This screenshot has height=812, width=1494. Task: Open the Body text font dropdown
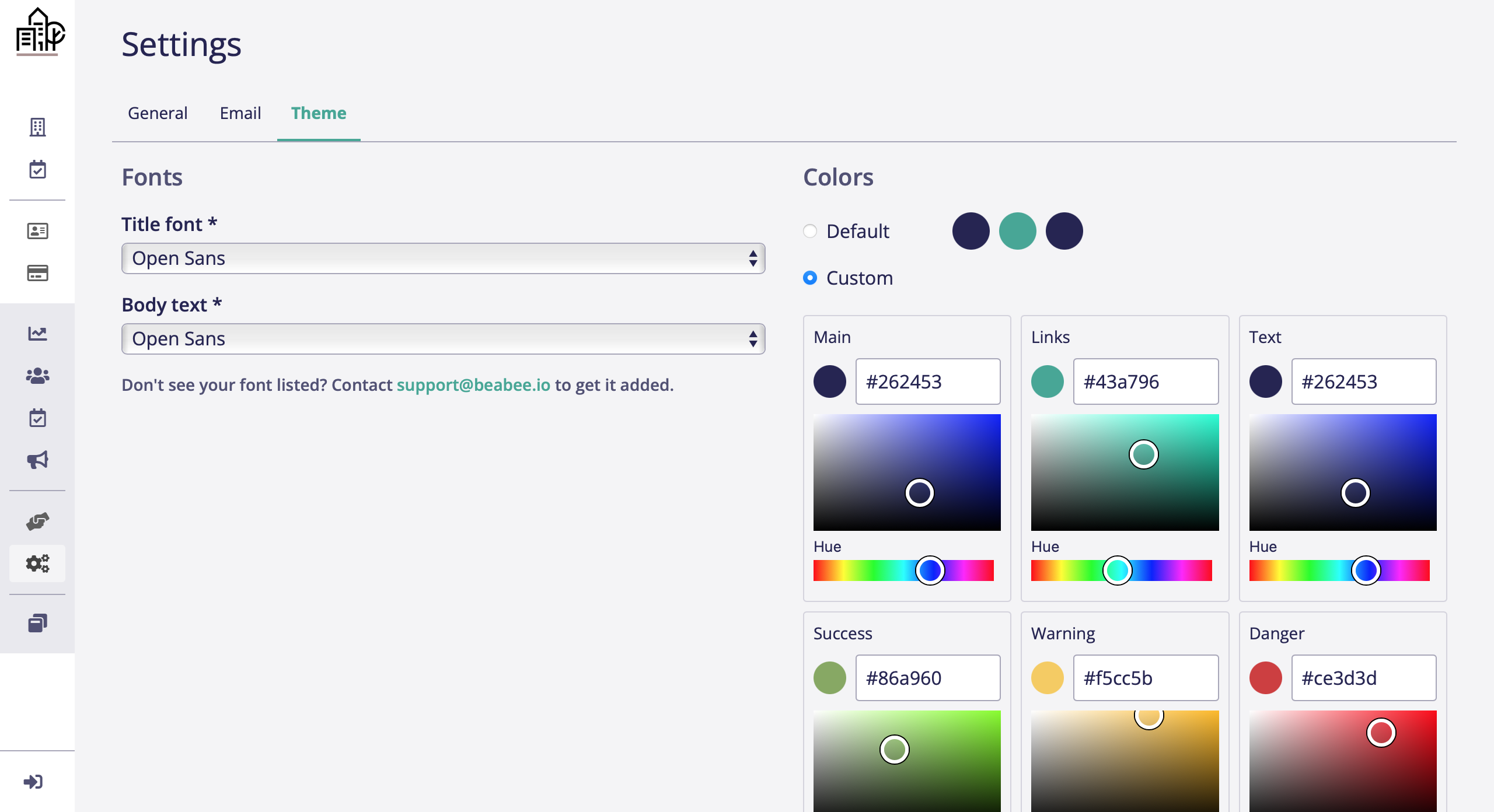coord(443,339)
